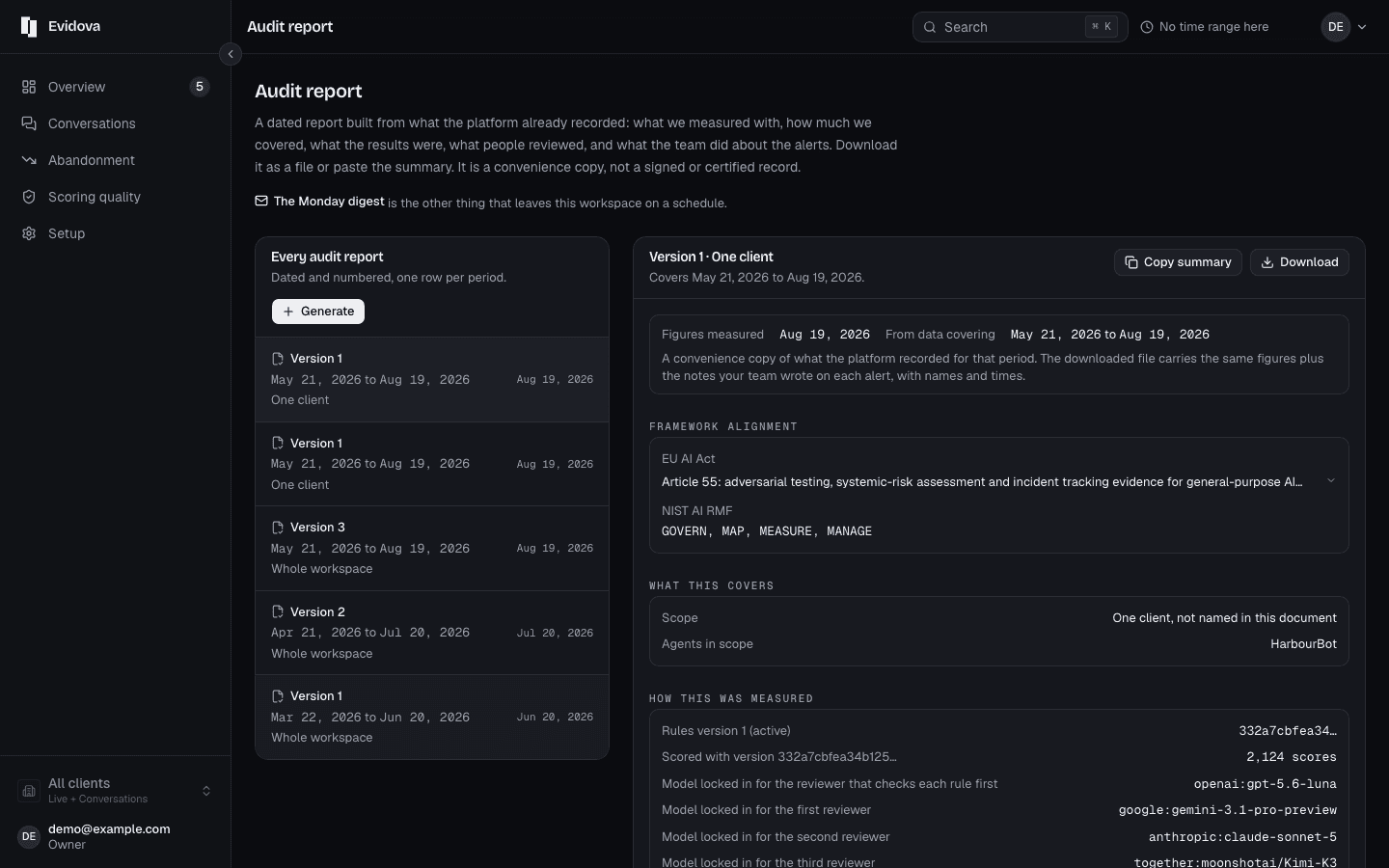Click the rules version hash 332a7cbfea34…
Image resolution: width=1389 pixels, height=868 pixels.
click(1288, 731)
